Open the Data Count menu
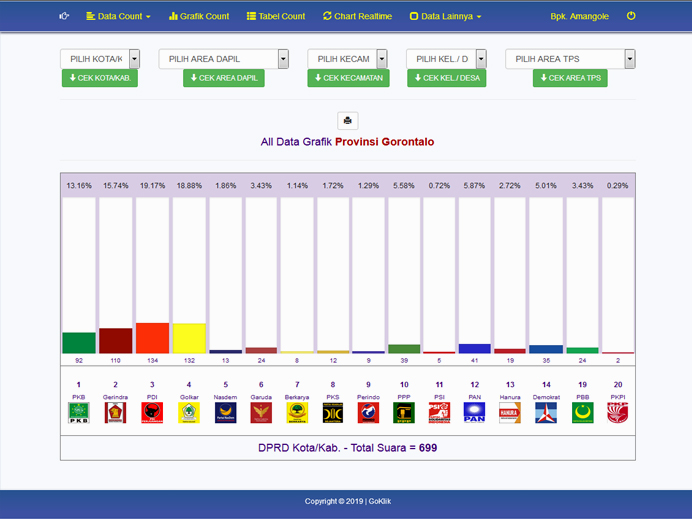This screenshot has height=519, width=692. pos(118,16)
